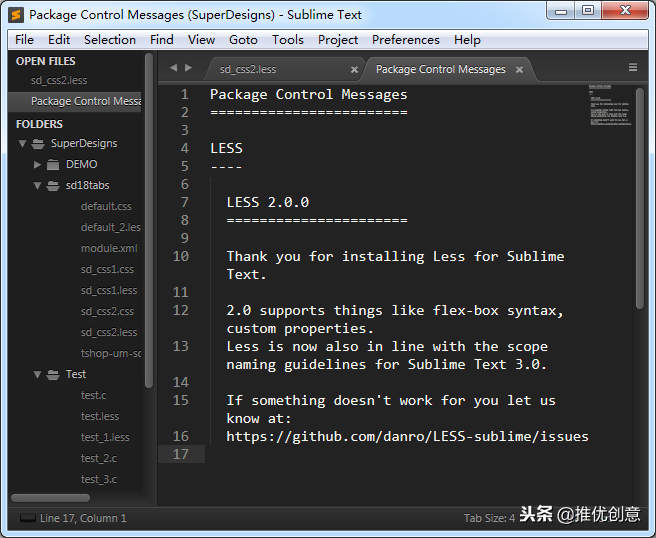Open the Tools menu
This screenshot has height=538, width=656.
click(287, 40)
